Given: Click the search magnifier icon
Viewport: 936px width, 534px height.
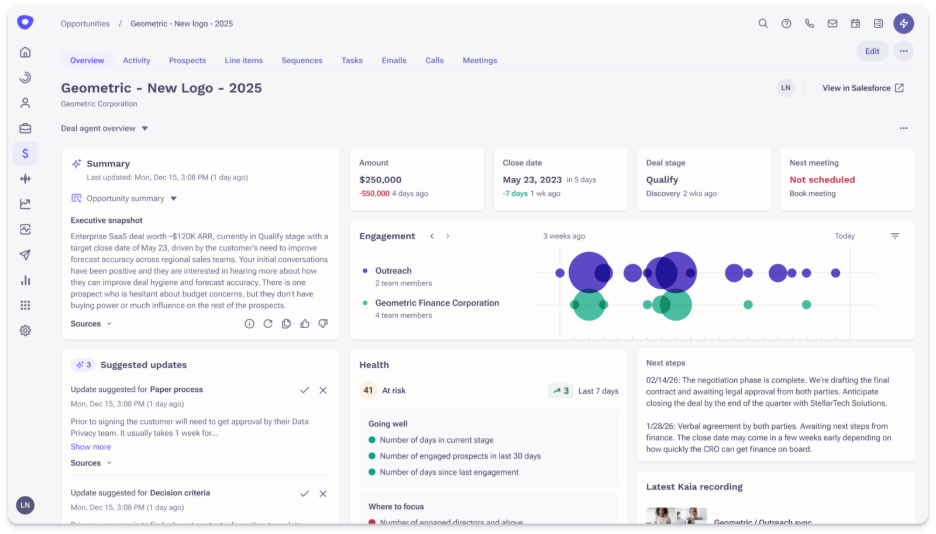Looking at the screenshot, I should click(x=763, y=23).
